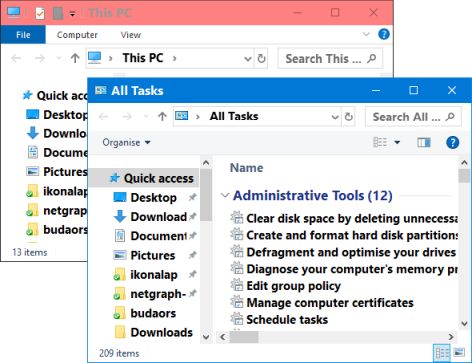
Task: Click the Search All Tasks field
Action: [413, 117]
